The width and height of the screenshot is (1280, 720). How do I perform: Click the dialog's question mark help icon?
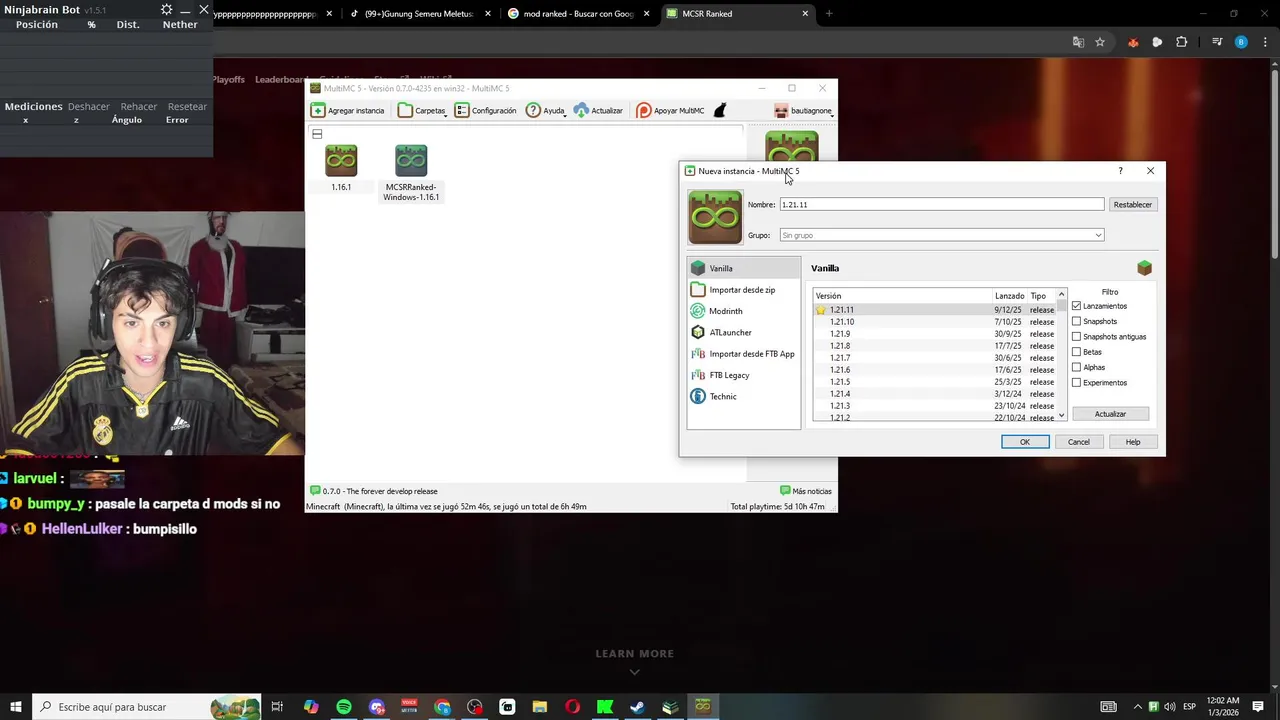pyautogui.click(x=1120, y=171)
